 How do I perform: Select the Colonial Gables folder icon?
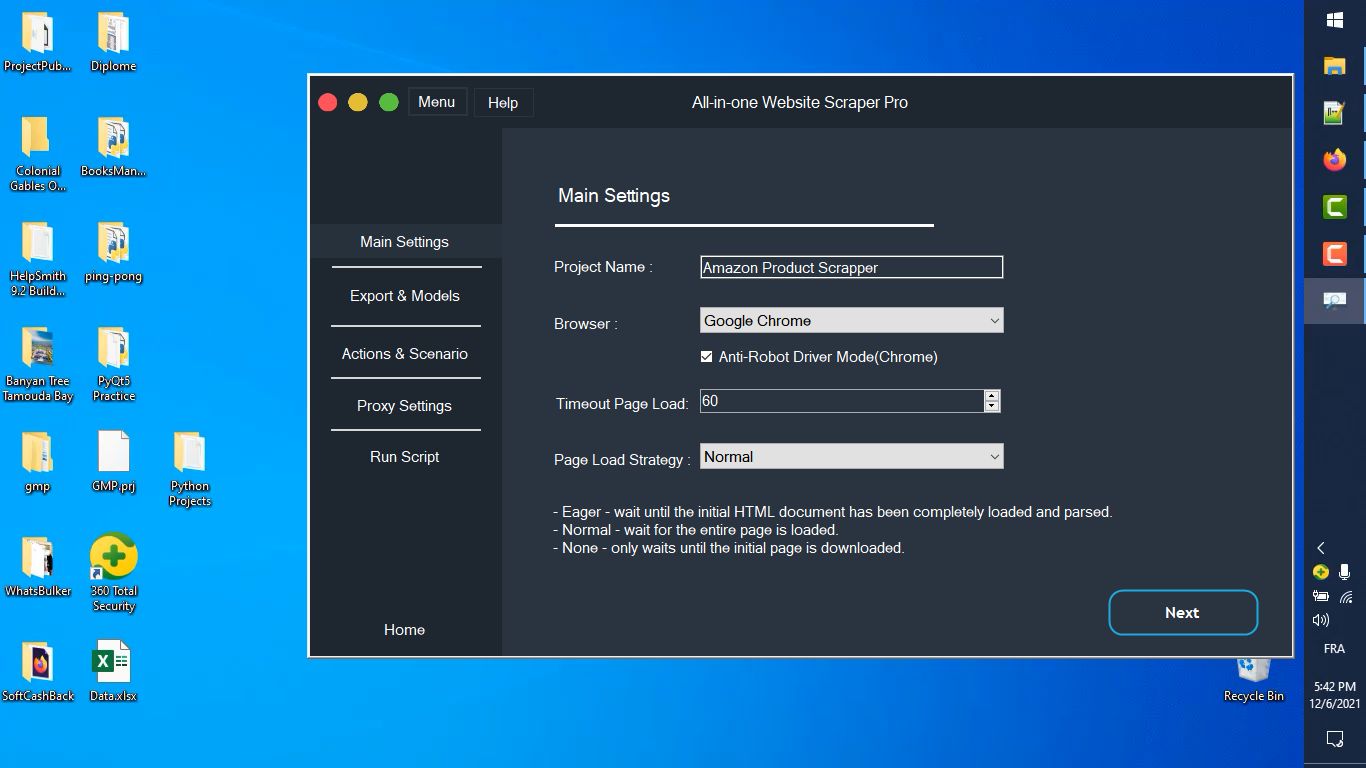[38, 155]
